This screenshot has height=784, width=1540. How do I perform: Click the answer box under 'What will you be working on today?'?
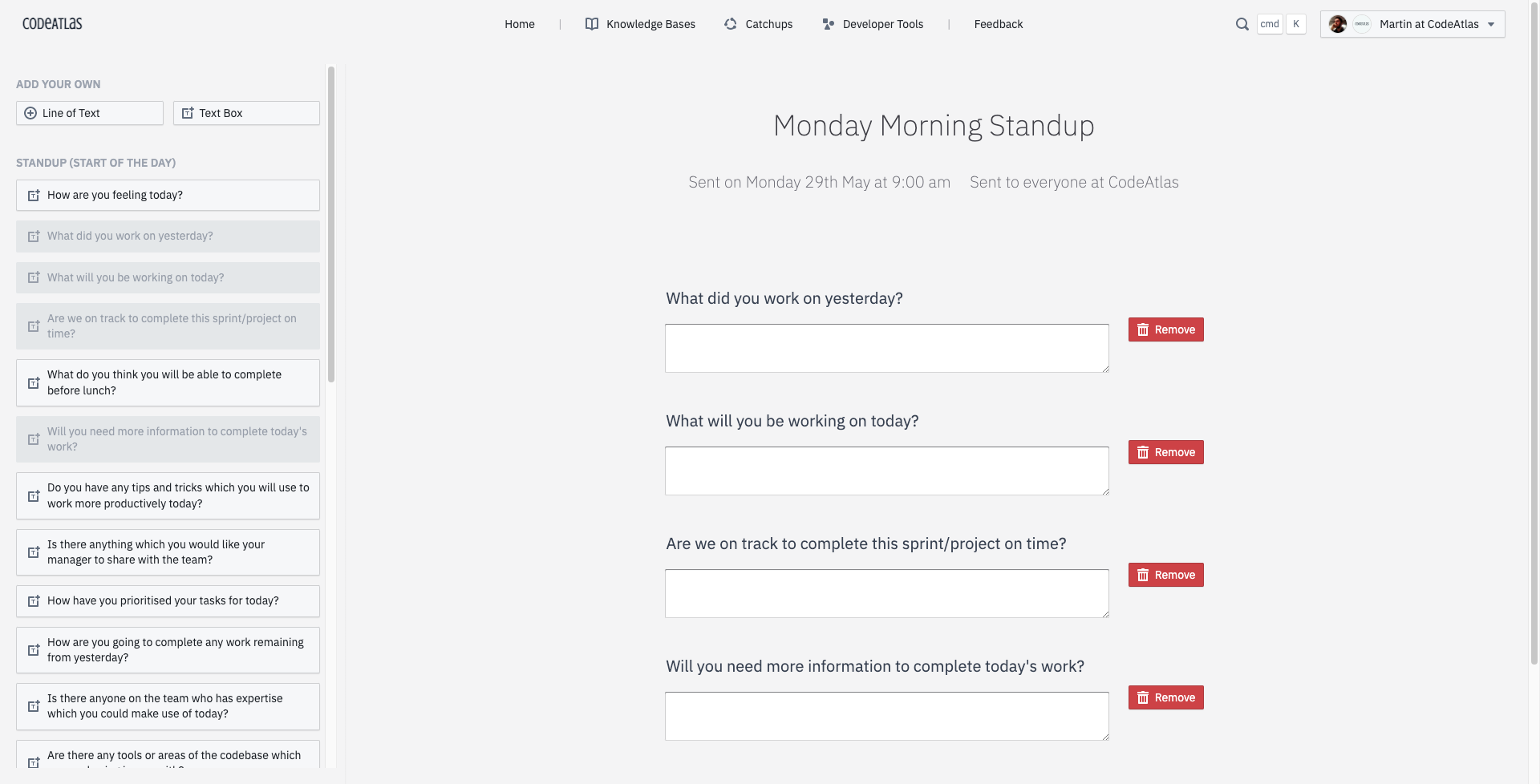887,471
